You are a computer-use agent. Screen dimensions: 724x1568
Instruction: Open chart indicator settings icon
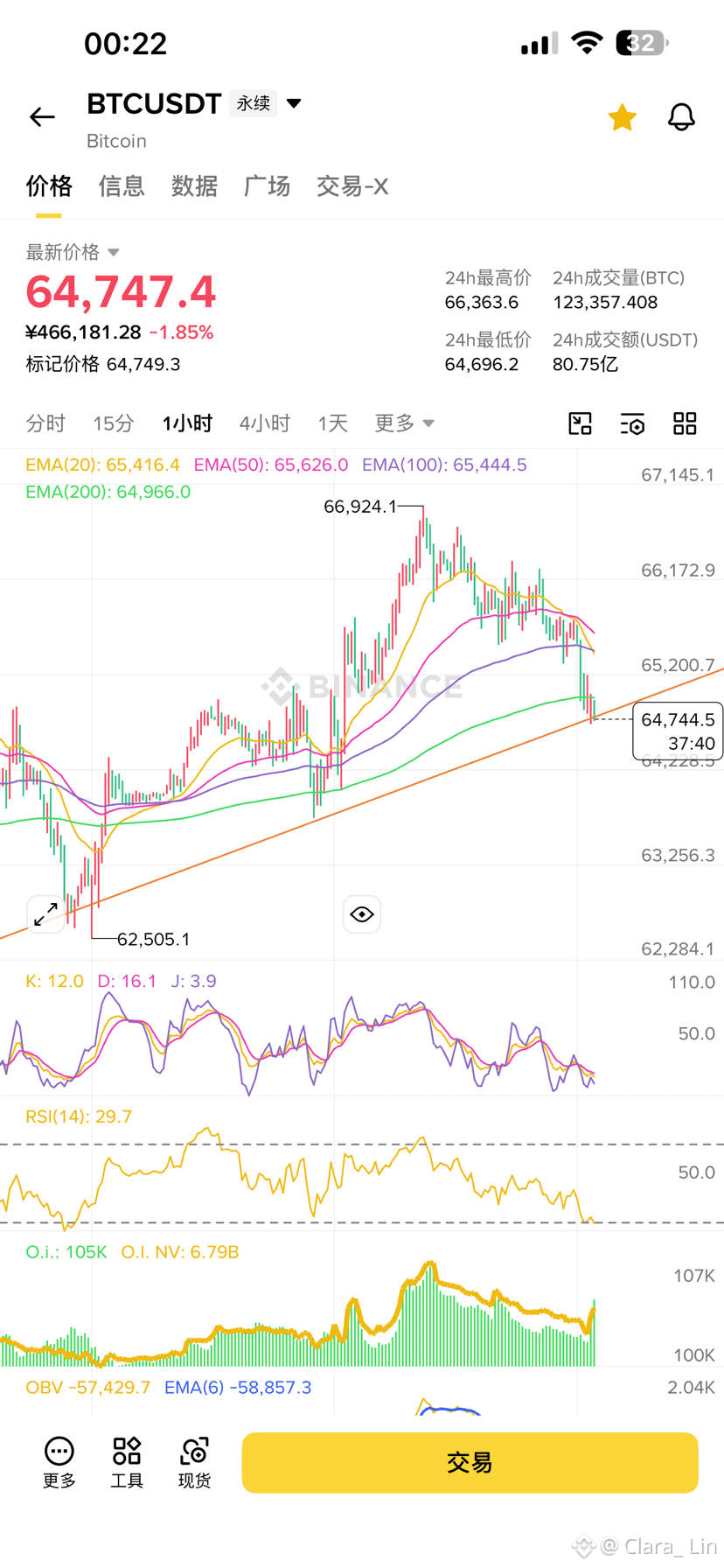(x=632, y=423)
